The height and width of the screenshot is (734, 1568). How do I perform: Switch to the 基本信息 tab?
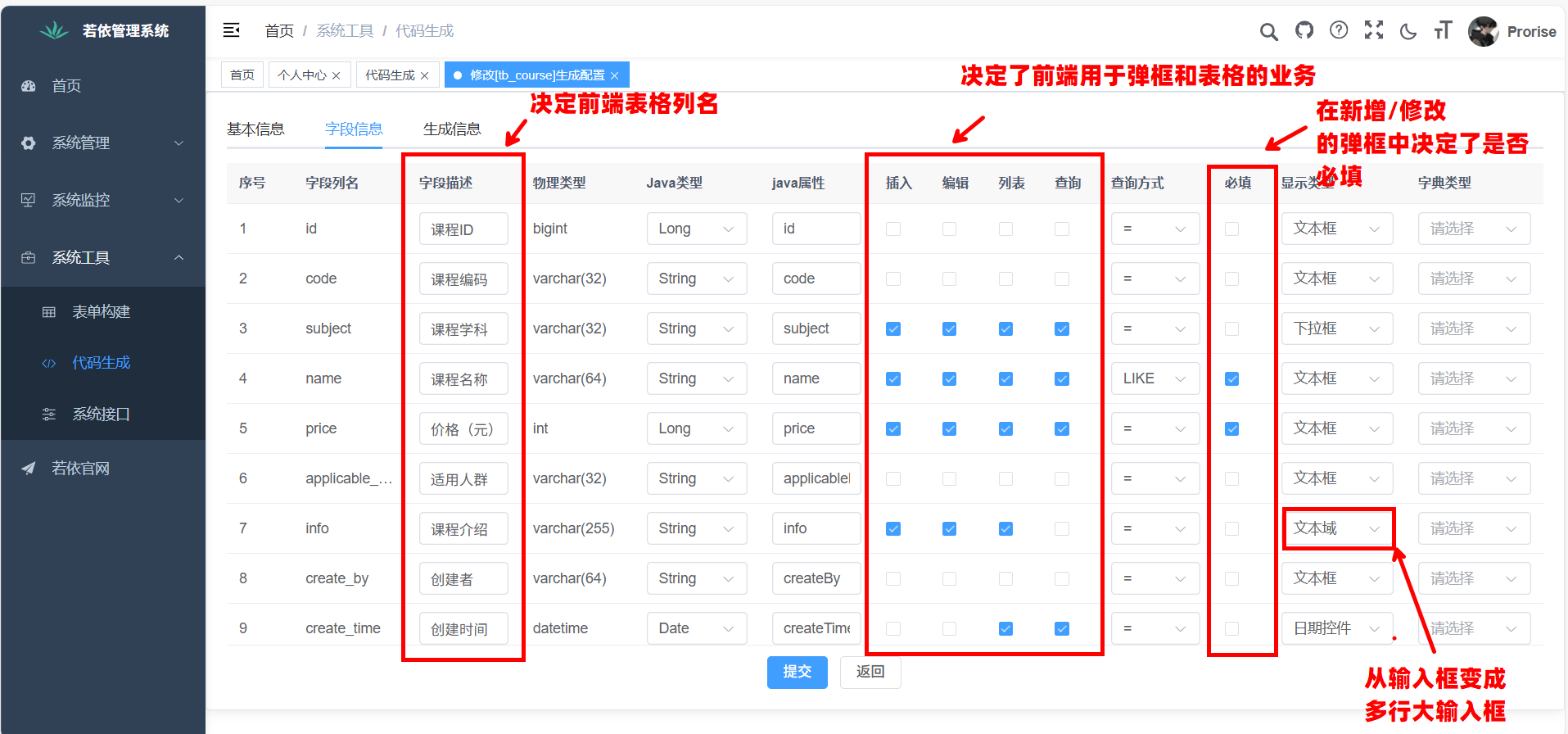click(x=255, y=129)
